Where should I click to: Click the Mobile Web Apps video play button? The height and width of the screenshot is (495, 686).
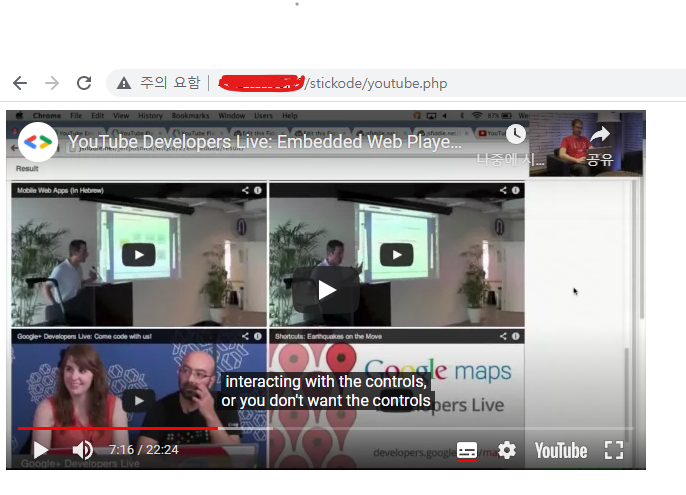coord(139,255)
